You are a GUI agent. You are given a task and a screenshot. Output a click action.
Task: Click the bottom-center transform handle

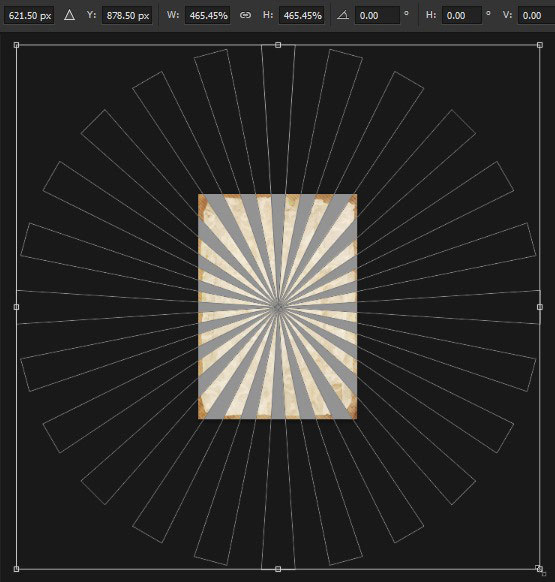[x=278, y=569]
